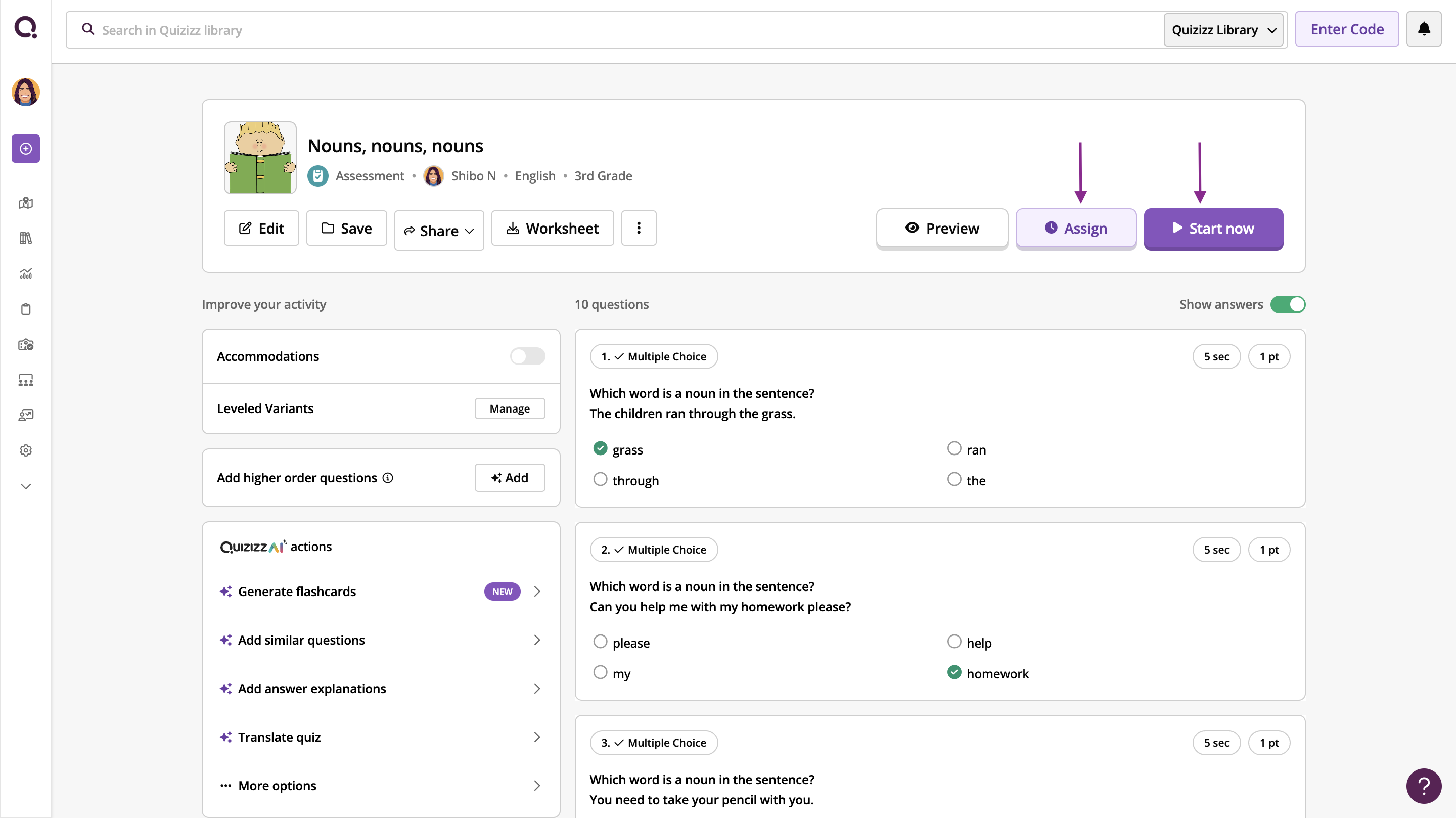Turn off the Show answers toggle
1456x818 pixels.
click(1288, 305)
